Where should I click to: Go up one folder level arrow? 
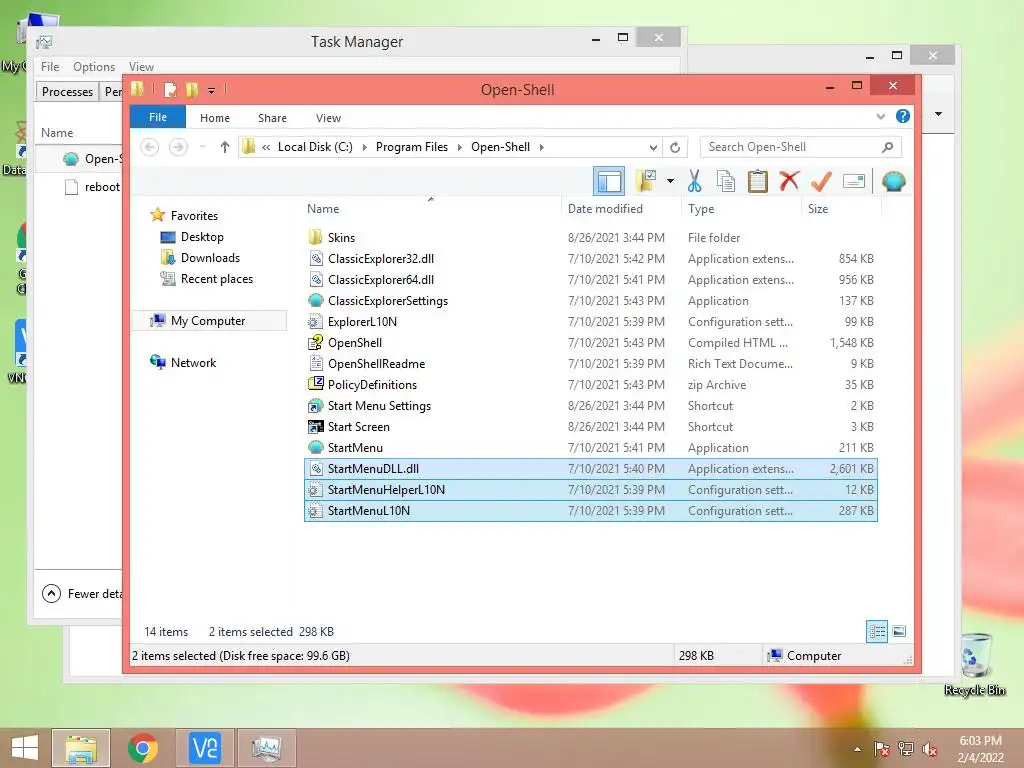pyautogui.click(x=224, y=148)
